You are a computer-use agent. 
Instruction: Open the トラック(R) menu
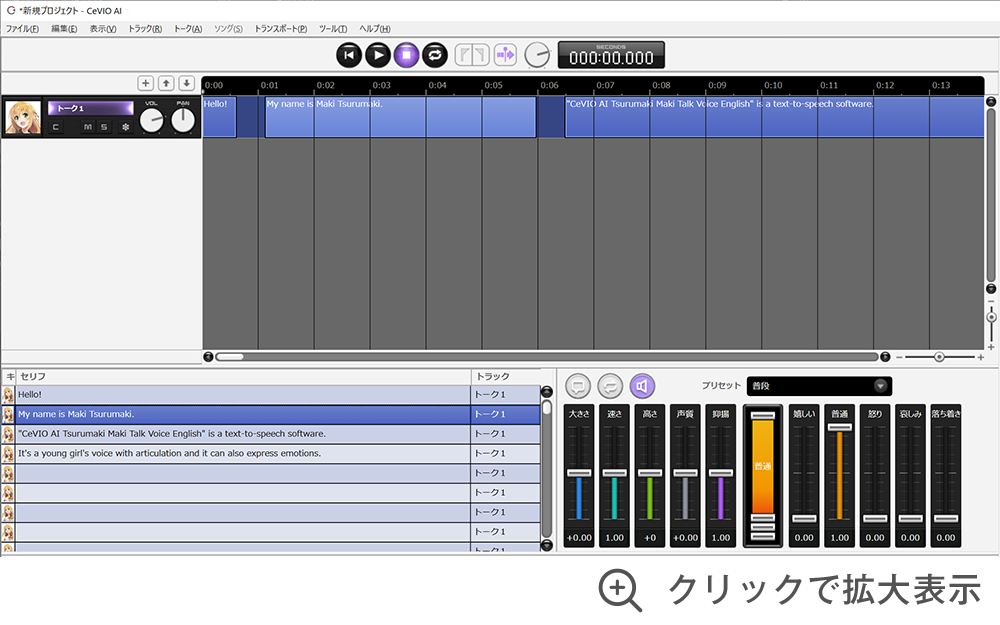pos(145,29)
